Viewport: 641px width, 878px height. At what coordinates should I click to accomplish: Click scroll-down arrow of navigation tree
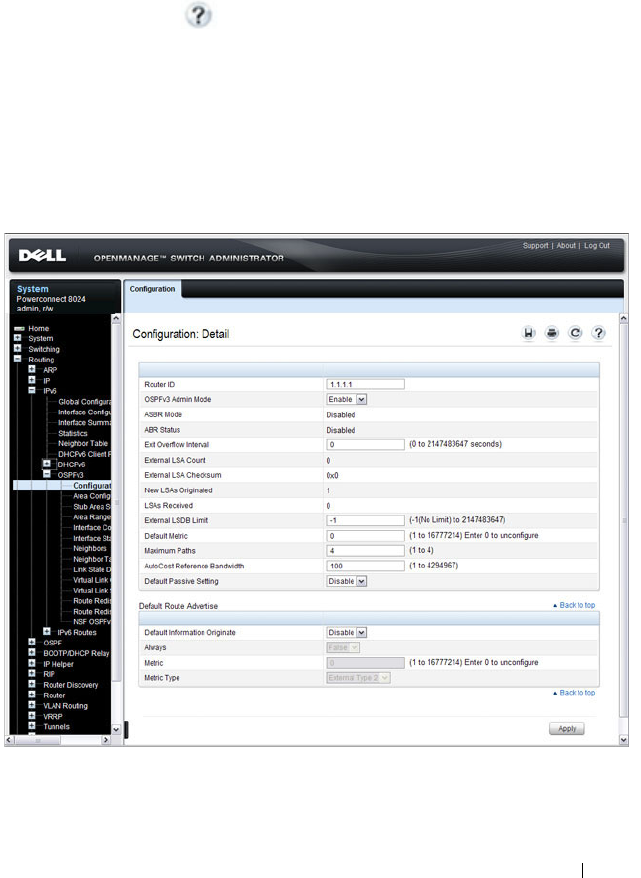pos(116,730)
